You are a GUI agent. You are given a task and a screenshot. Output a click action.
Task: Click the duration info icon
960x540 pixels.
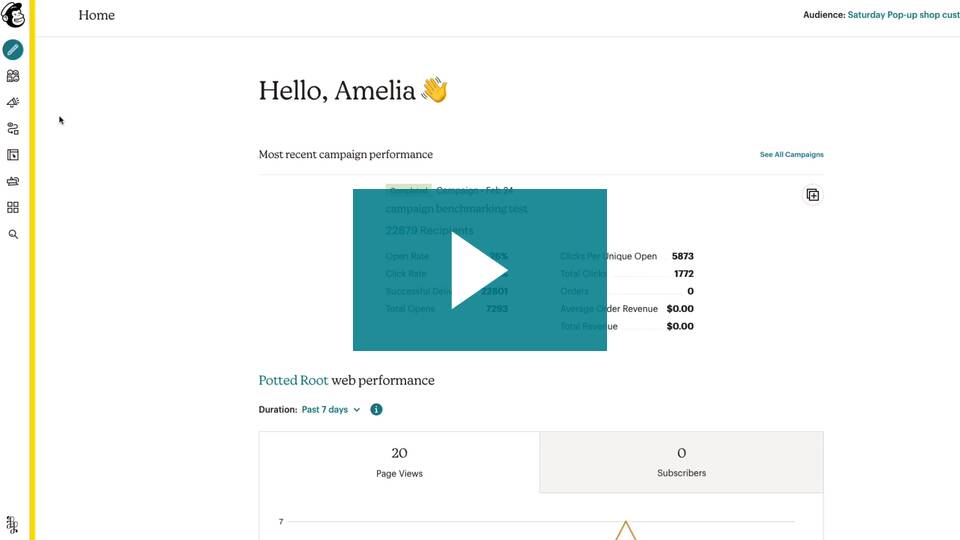376,409
